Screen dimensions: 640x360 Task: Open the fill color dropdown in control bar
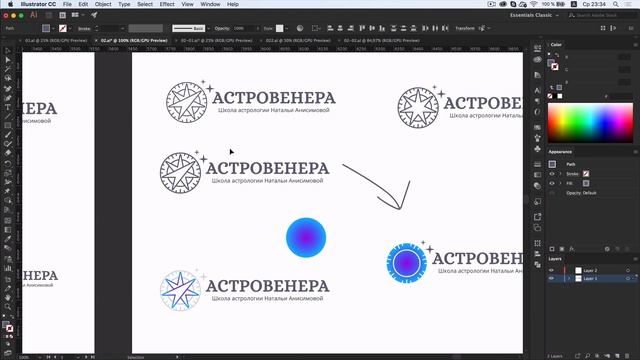pos(53,29)
